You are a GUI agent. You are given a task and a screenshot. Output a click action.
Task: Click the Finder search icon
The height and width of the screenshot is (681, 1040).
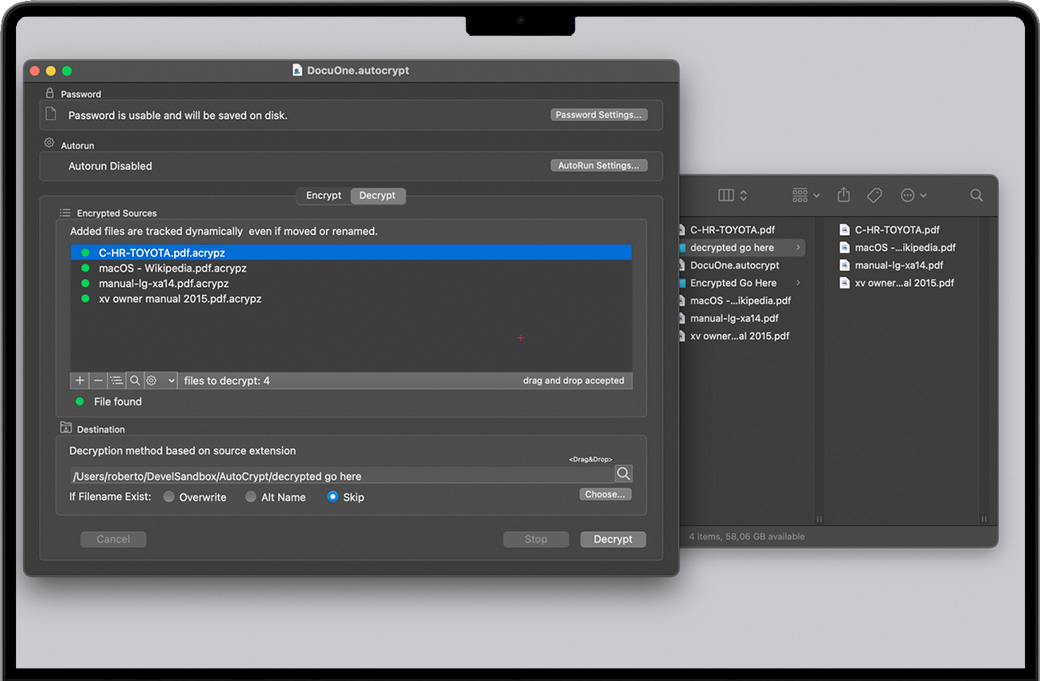point(976,195)
